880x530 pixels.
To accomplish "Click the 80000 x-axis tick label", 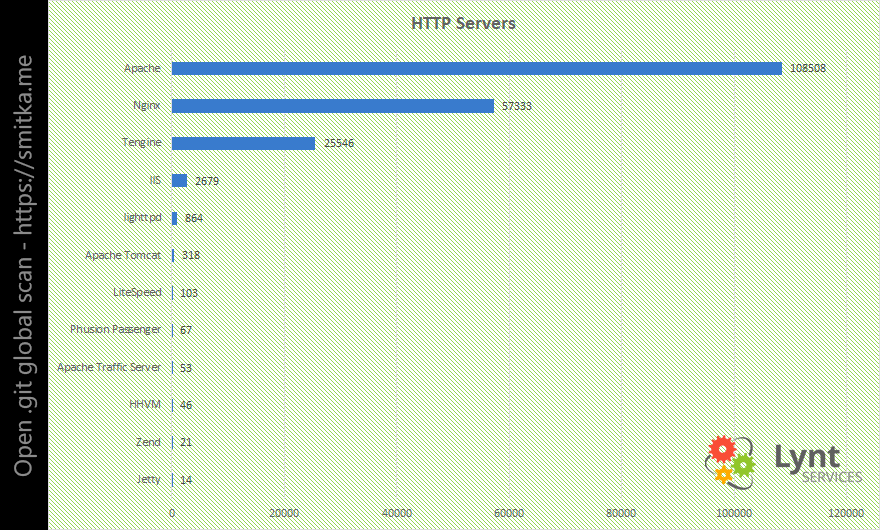I will point(621,513).
